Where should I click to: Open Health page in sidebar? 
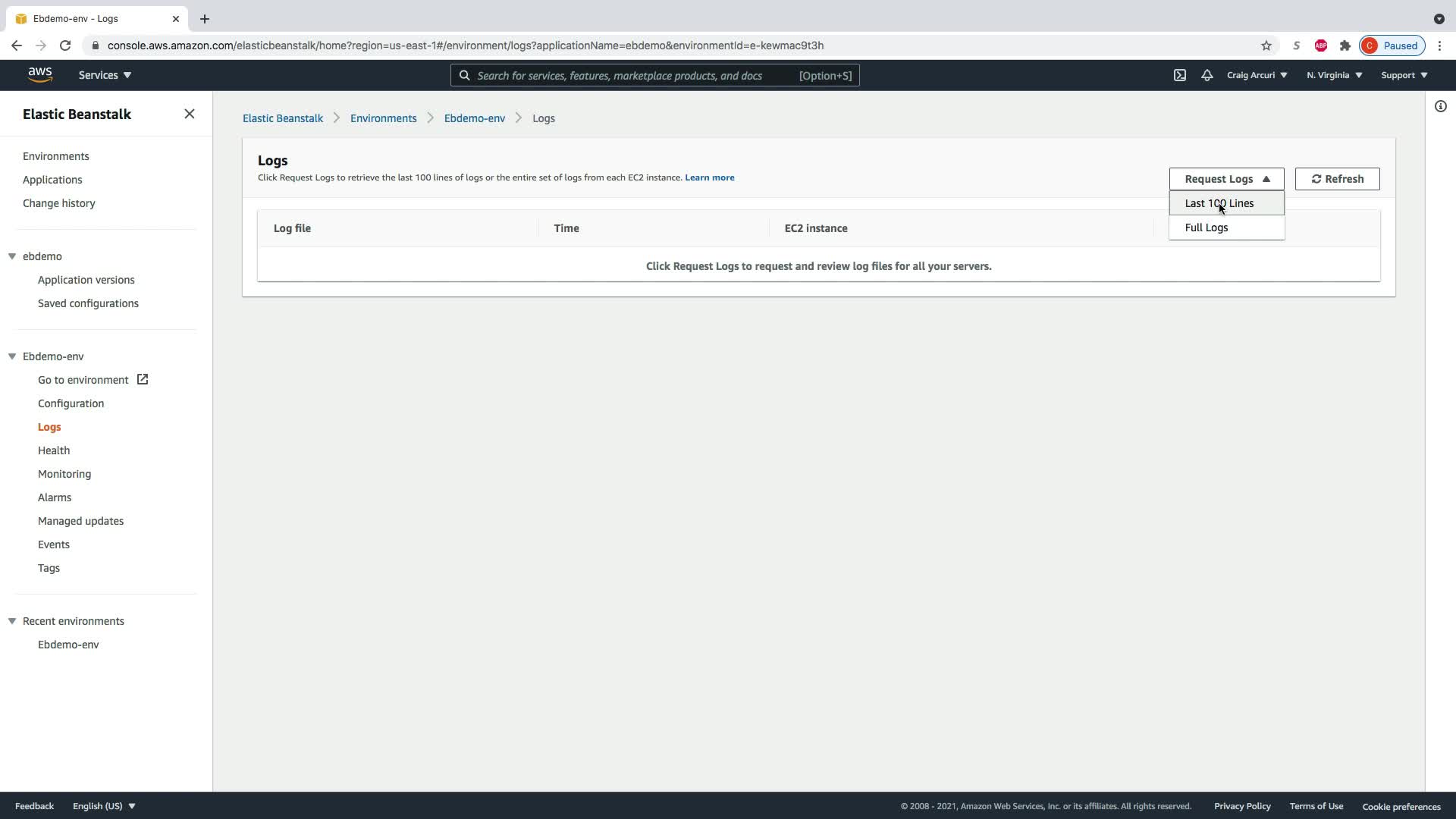54,450
